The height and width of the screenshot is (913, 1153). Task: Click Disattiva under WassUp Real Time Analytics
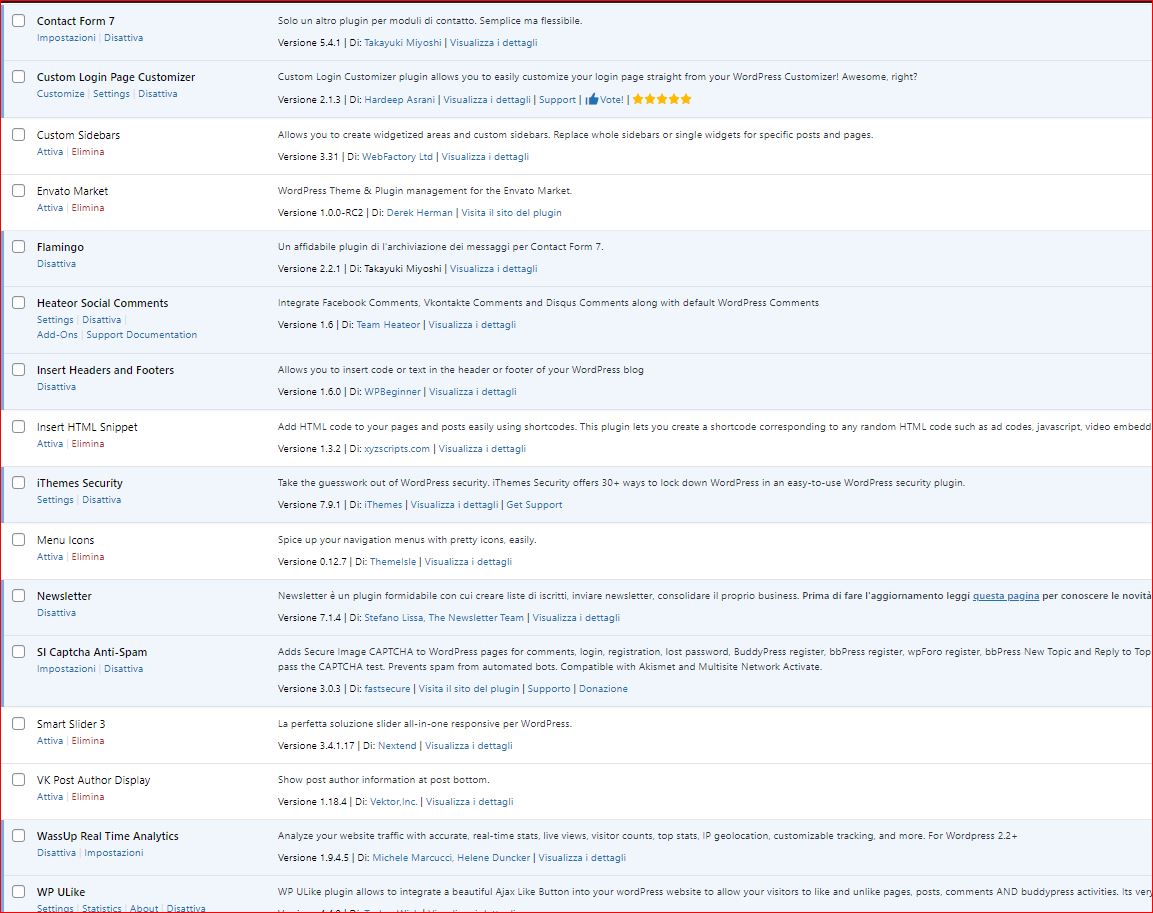click(x=57, y=853)
